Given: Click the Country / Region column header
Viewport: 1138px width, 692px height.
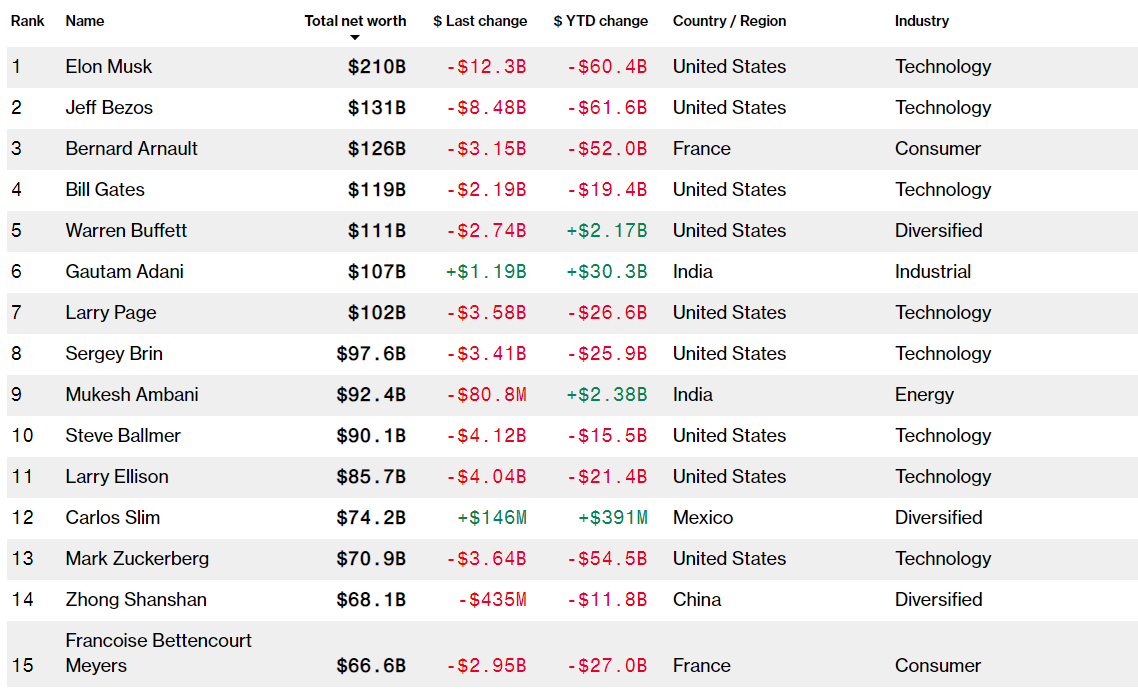Looking at the screenshot, I should click(729, 21).
